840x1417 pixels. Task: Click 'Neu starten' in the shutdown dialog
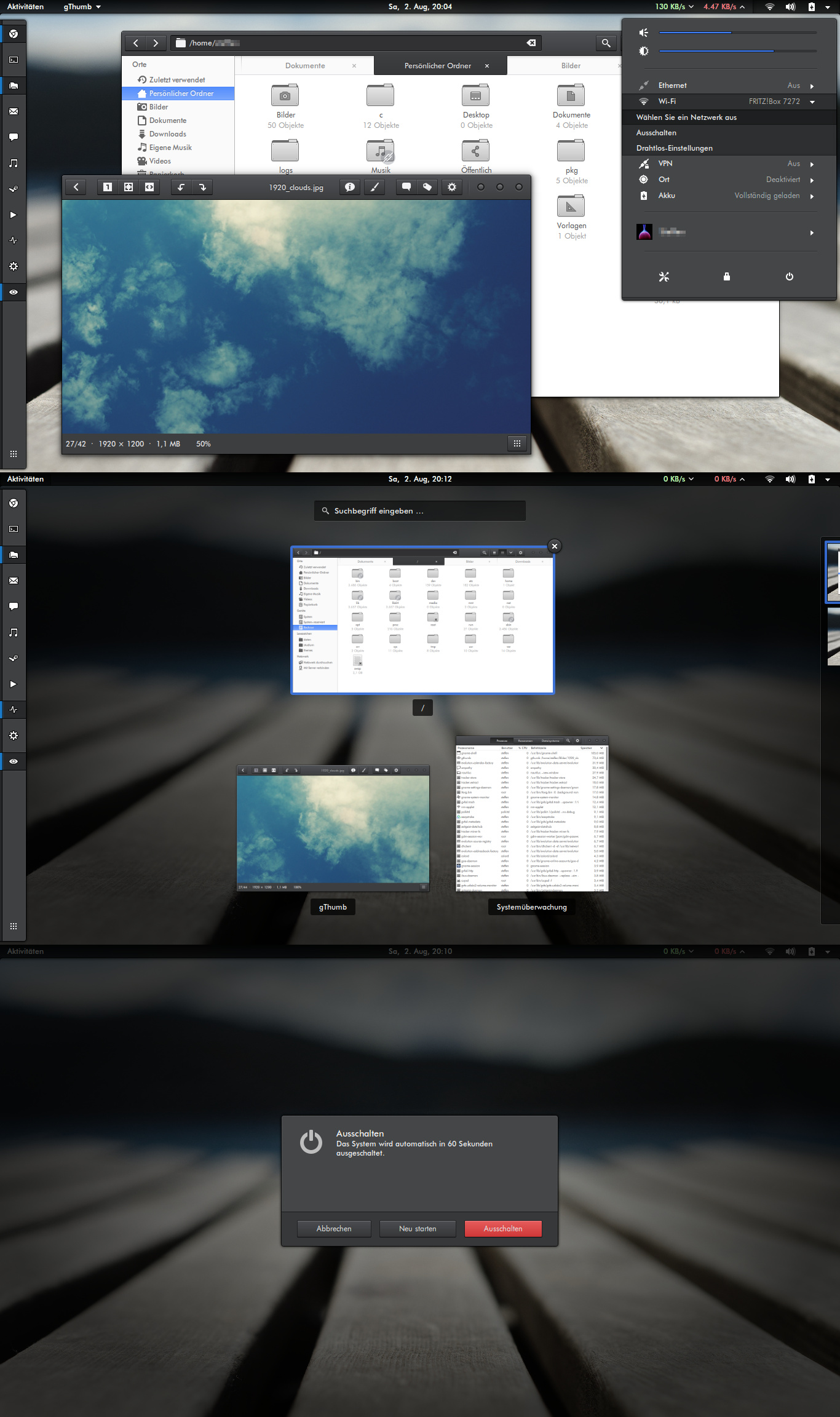click(418, 1228)
